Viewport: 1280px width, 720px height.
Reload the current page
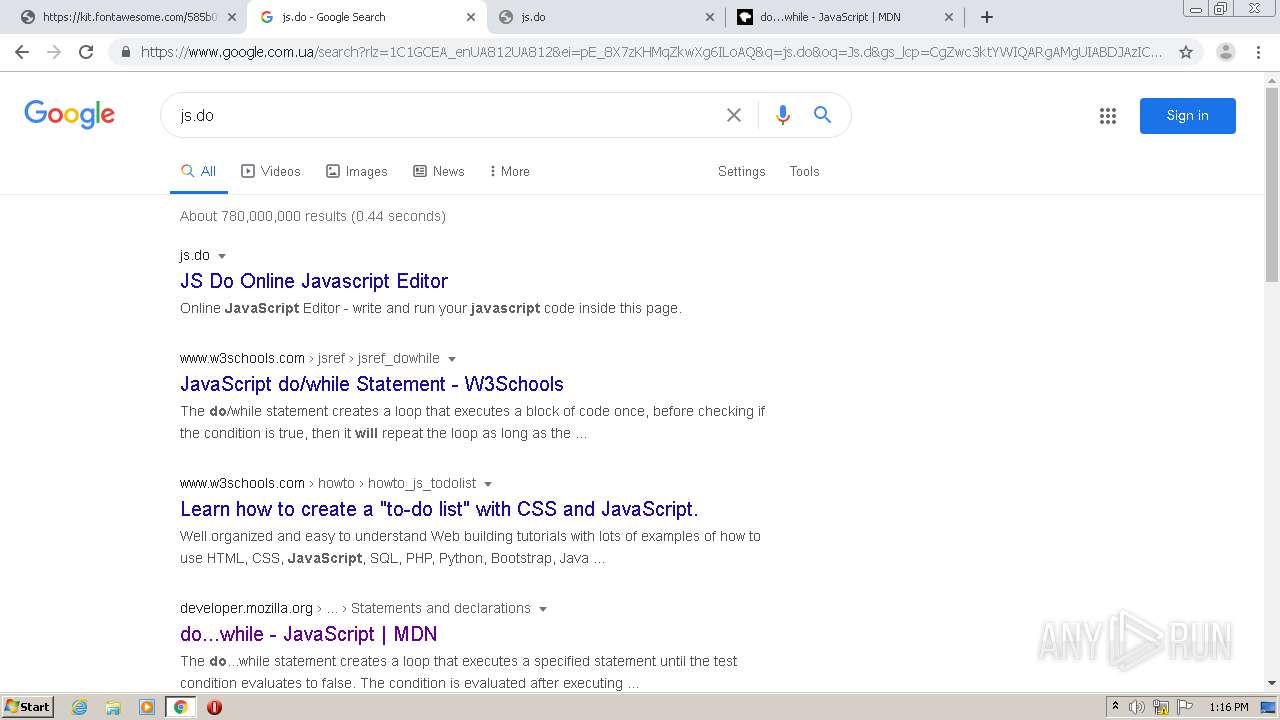click(x=86, y=52)
